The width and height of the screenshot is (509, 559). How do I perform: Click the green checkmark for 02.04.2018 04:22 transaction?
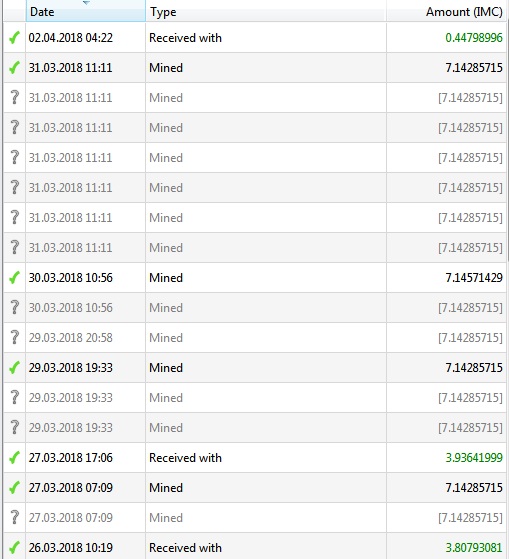pos(14,37)
